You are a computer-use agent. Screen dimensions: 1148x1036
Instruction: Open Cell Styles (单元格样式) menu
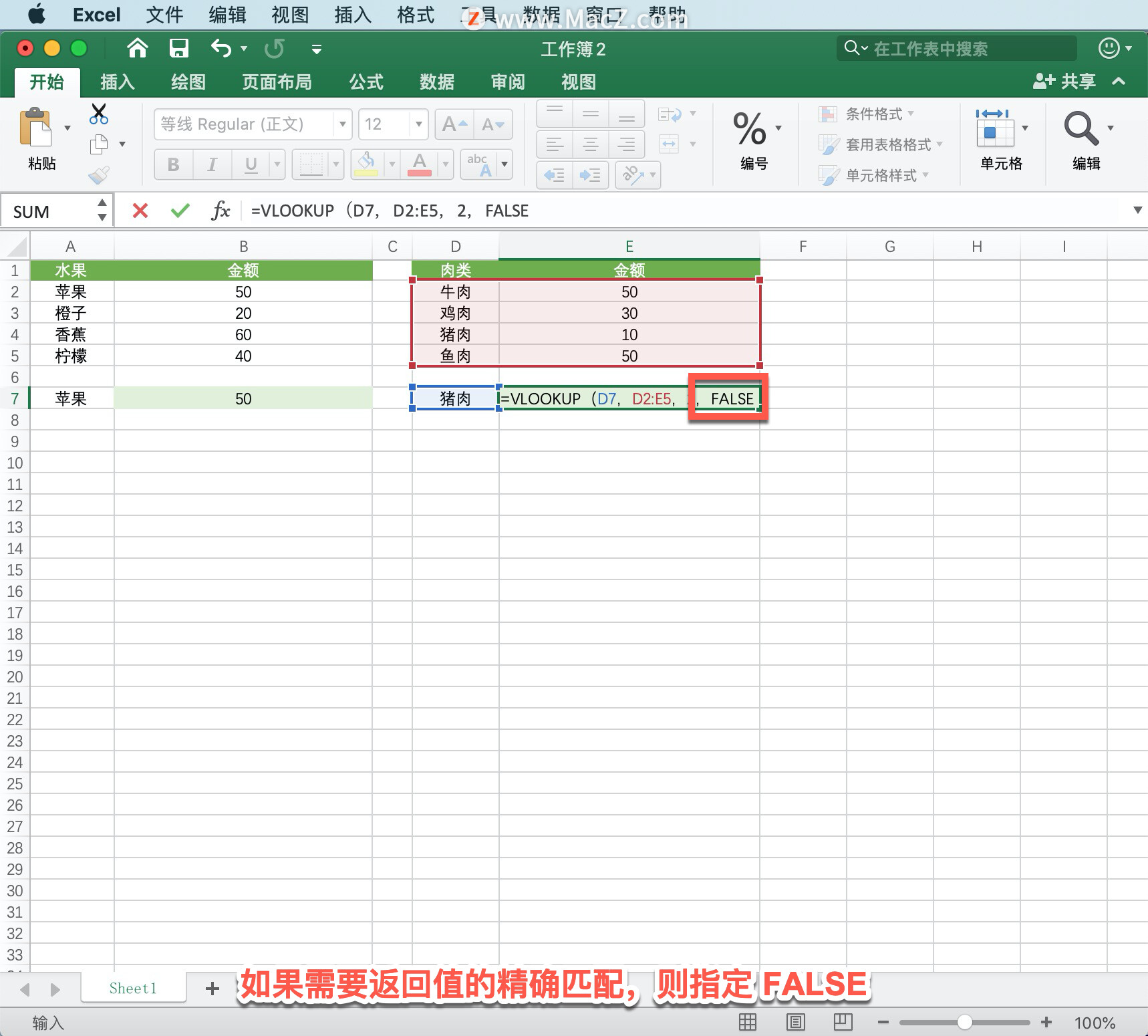tap(874, 175)
